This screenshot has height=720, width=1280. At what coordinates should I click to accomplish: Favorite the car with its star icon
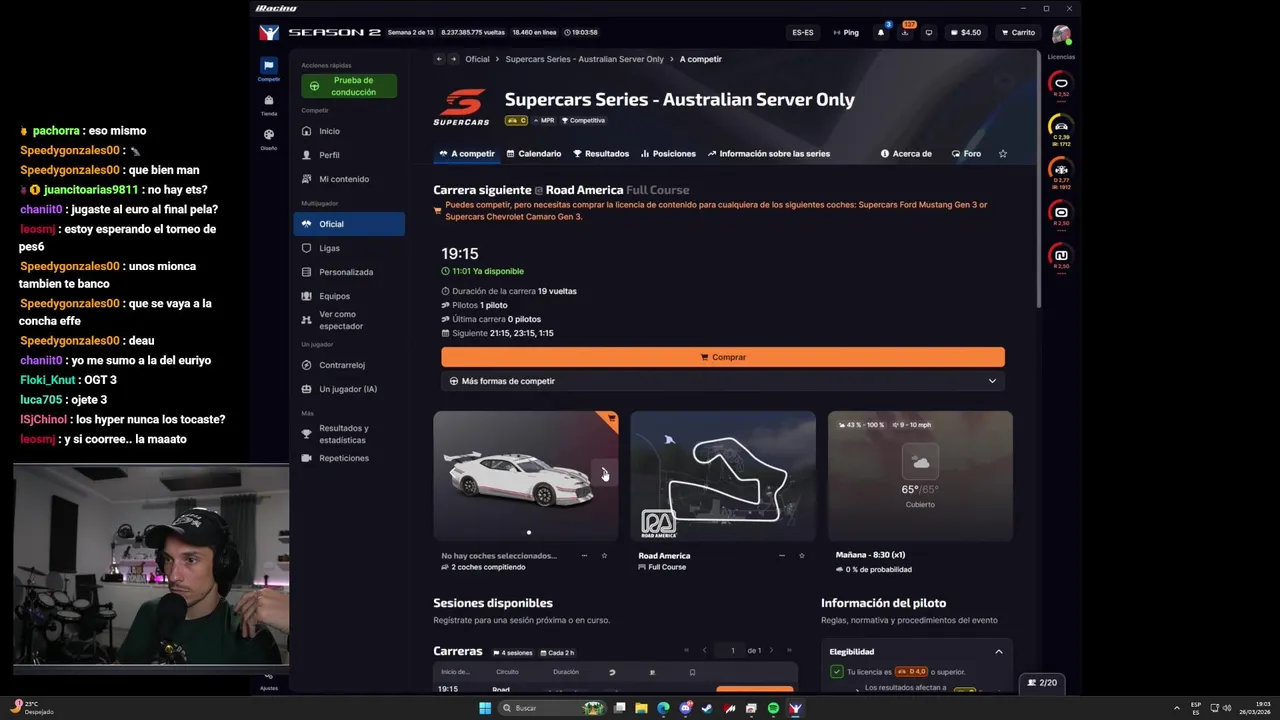pyautogui.click(x=604, y=556)
